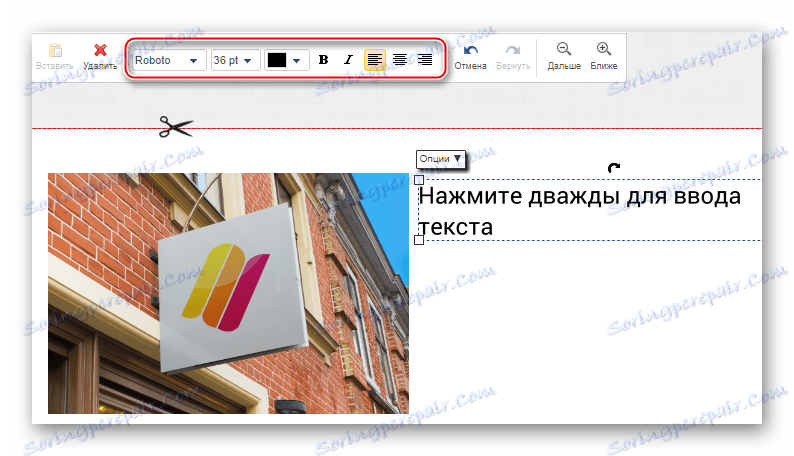Viewport: 794px width, 456px height.
Task: Expand the text color dropdown arrow
Action: coord(297,61)
